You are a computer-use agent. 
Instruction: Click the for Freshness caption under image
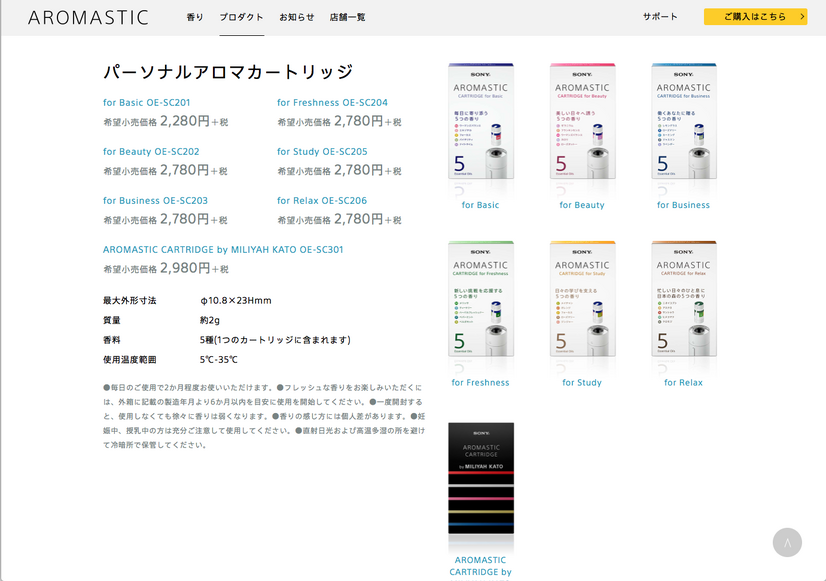point(480,382)
